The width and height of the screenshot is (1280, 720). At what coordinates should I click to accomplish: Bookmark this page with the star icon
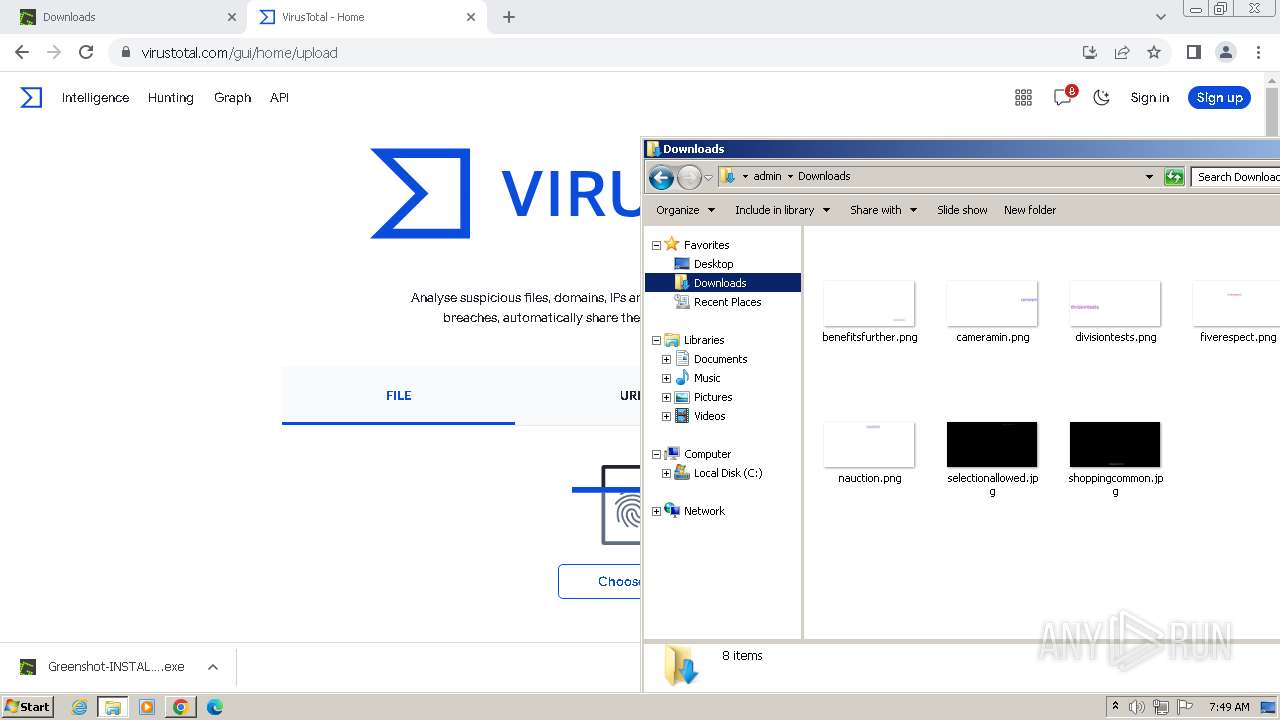[x=1154, y=52]
